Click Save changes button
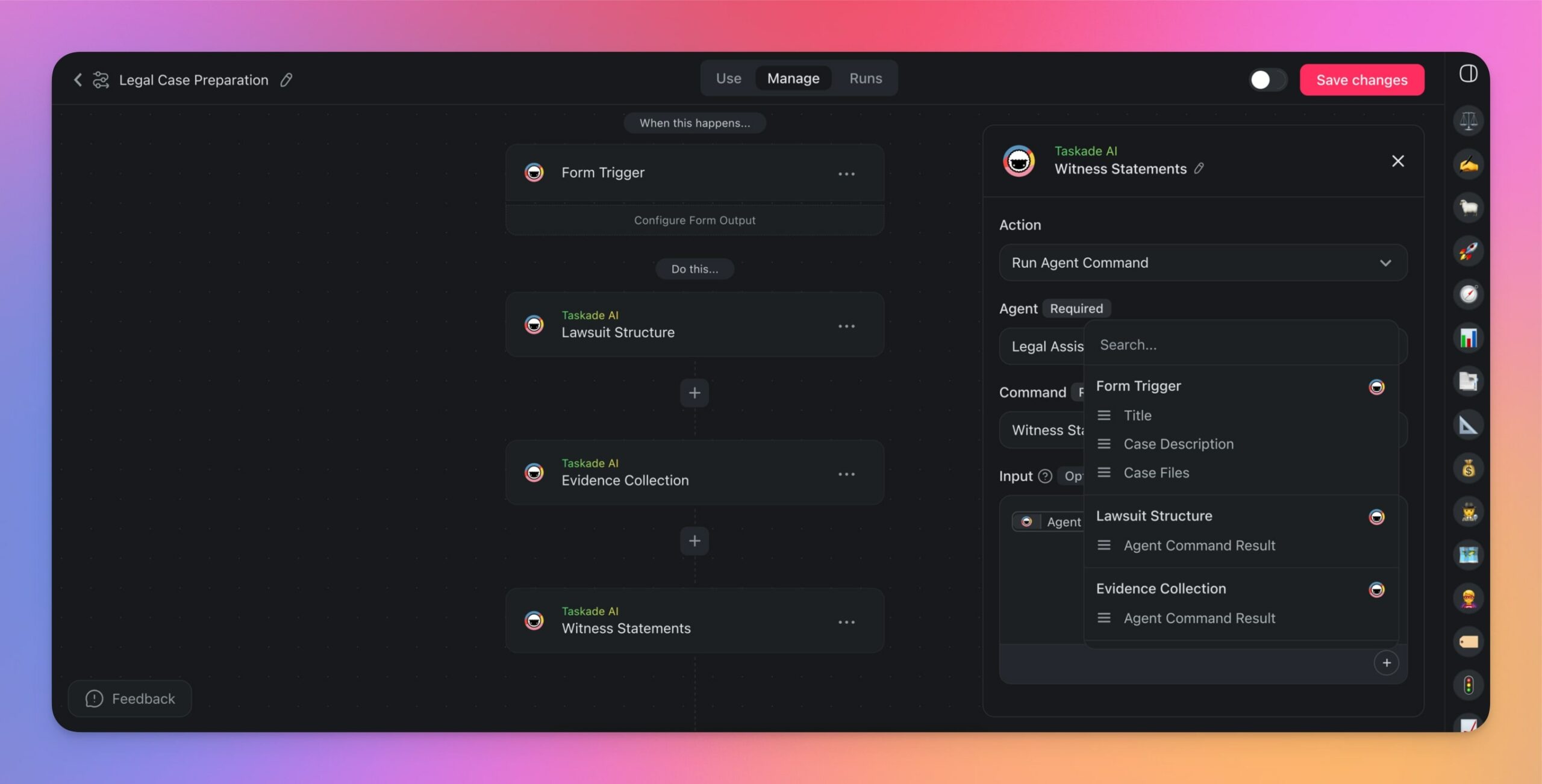This screenshot has height=784, width=1542. click(x=1362, y=79)
